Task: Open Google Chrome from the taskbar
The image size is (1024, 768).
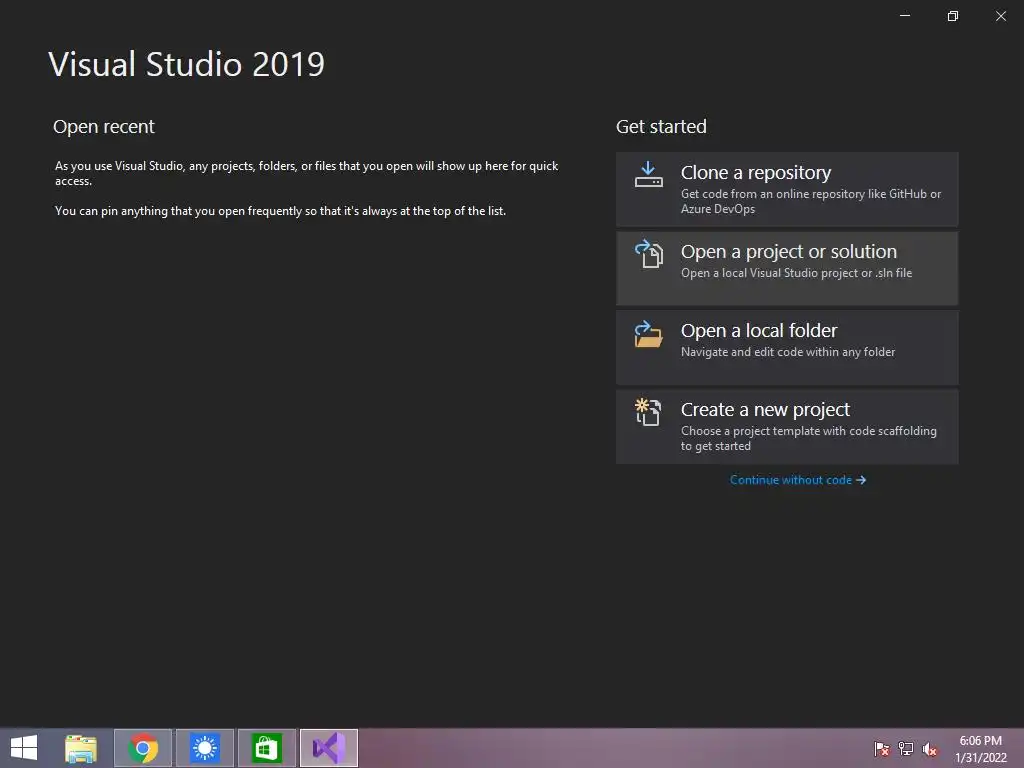Action: pos(143,748)
